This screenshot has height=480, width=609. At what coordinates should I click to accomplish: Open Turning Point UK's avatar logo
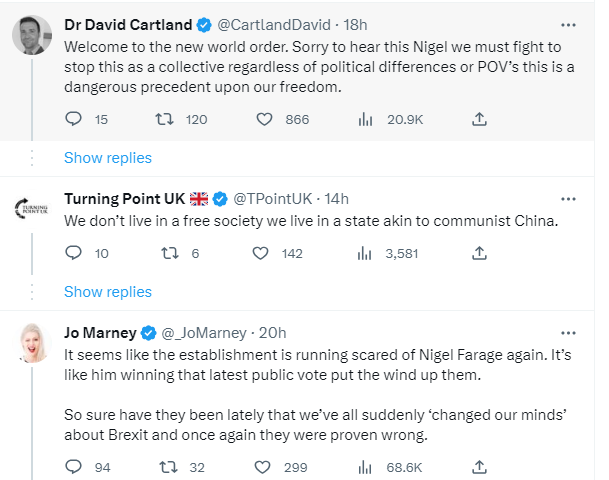pyautogui.click(x=32, y=210)
